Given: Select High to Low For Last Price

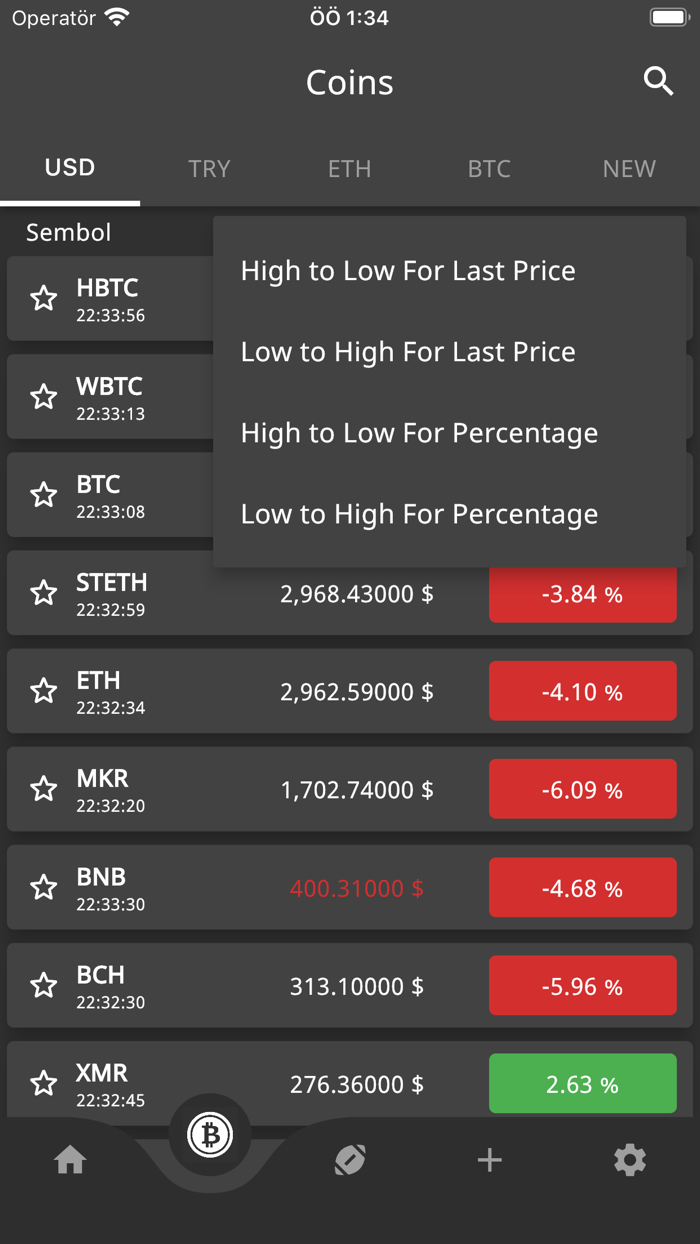Looking at the screenshot, I should pyautogui.click(x=407, y=270).
